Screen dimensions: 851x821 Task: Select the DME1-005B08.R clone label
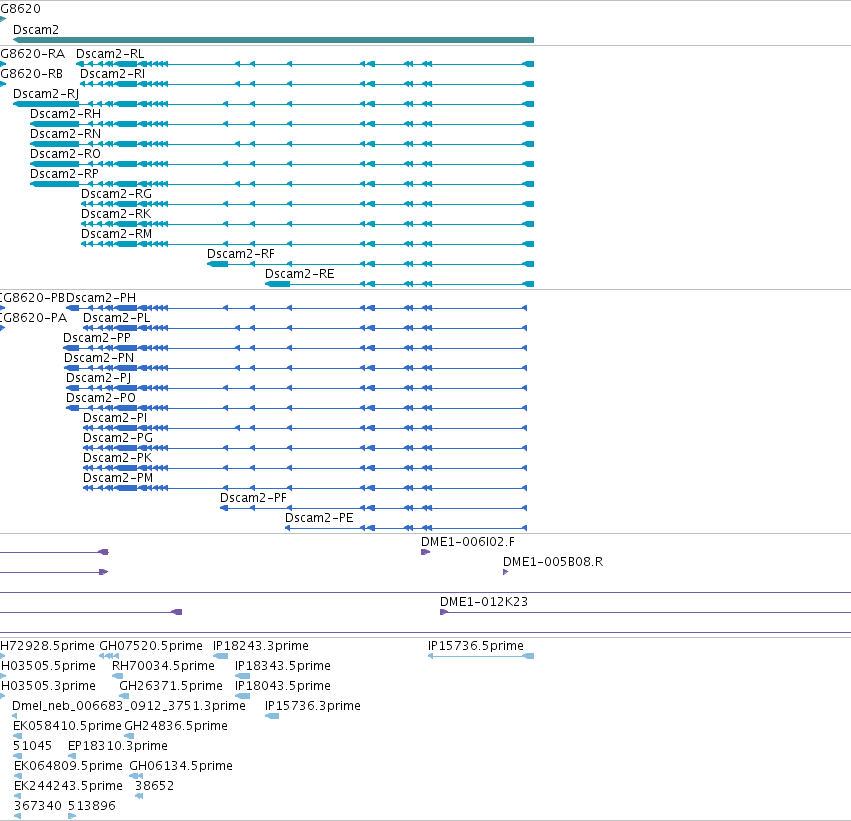tap(552, 563)
